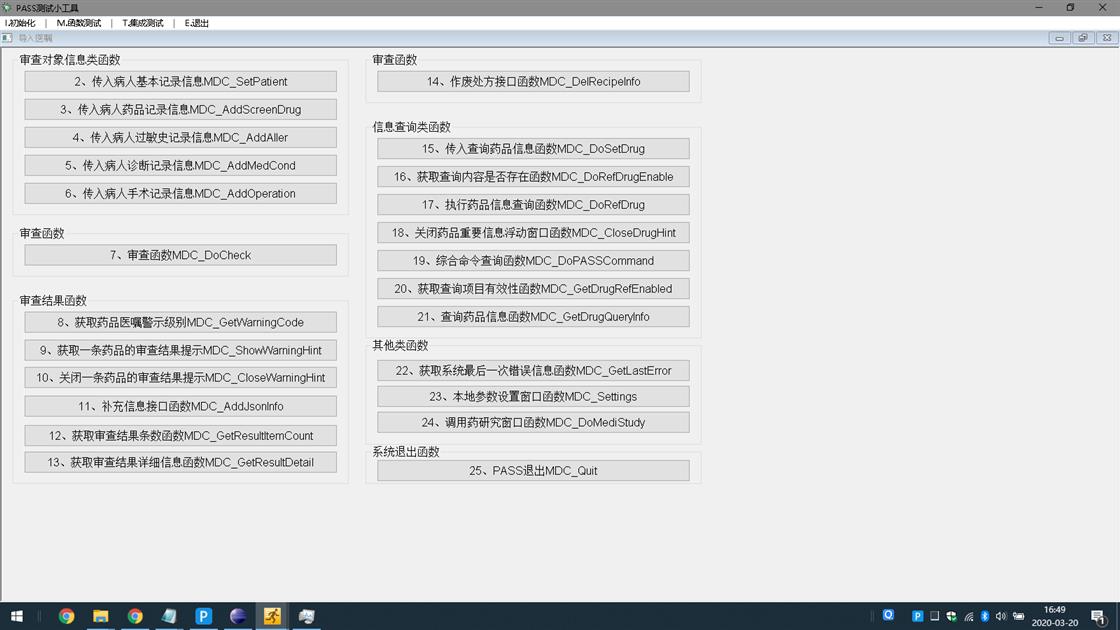1120x630 pixels.
Task: Click the blue P app taskbar icon
Action: tap(203, 616)
